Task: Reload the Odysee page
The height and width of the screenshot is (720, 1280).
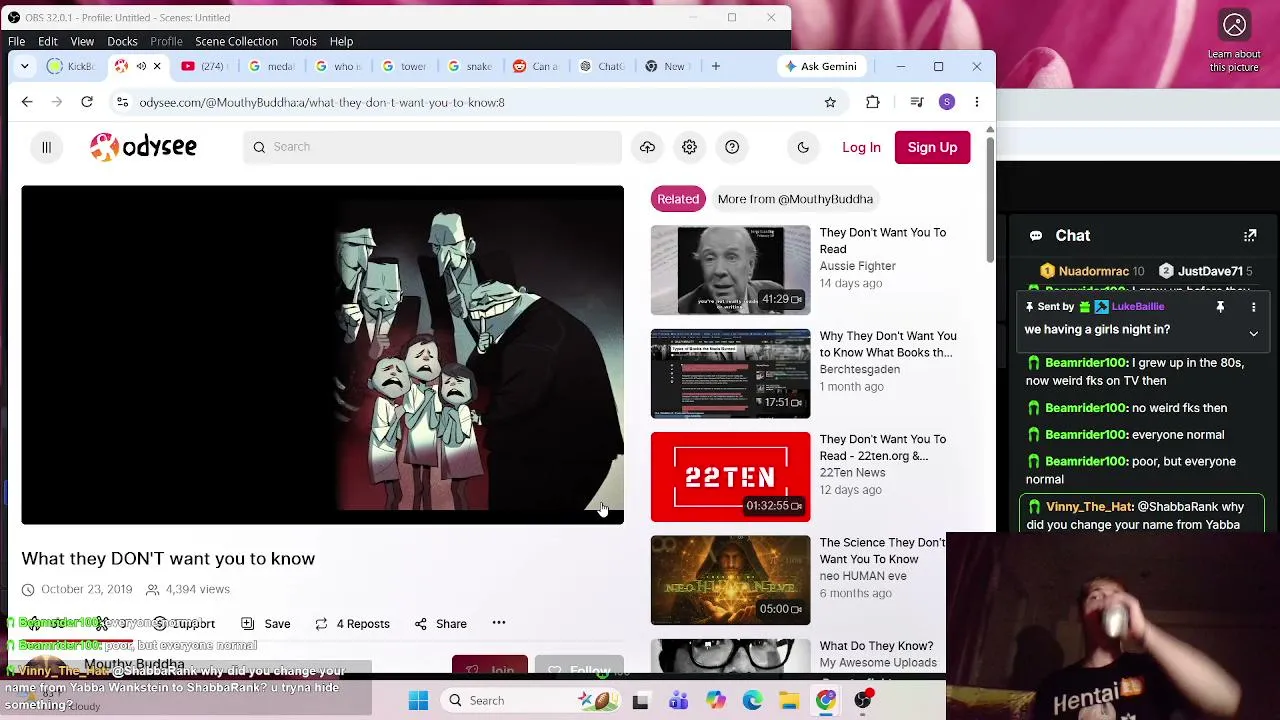Action: pos(87,102)
